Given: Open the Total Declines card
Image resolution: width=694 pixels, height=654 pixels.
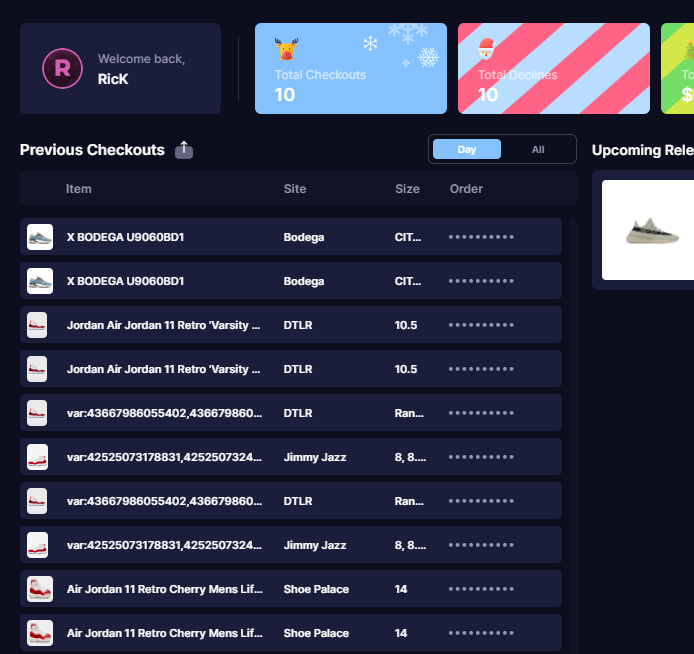Looking at the screenshot, I should (x=554, y=69).
